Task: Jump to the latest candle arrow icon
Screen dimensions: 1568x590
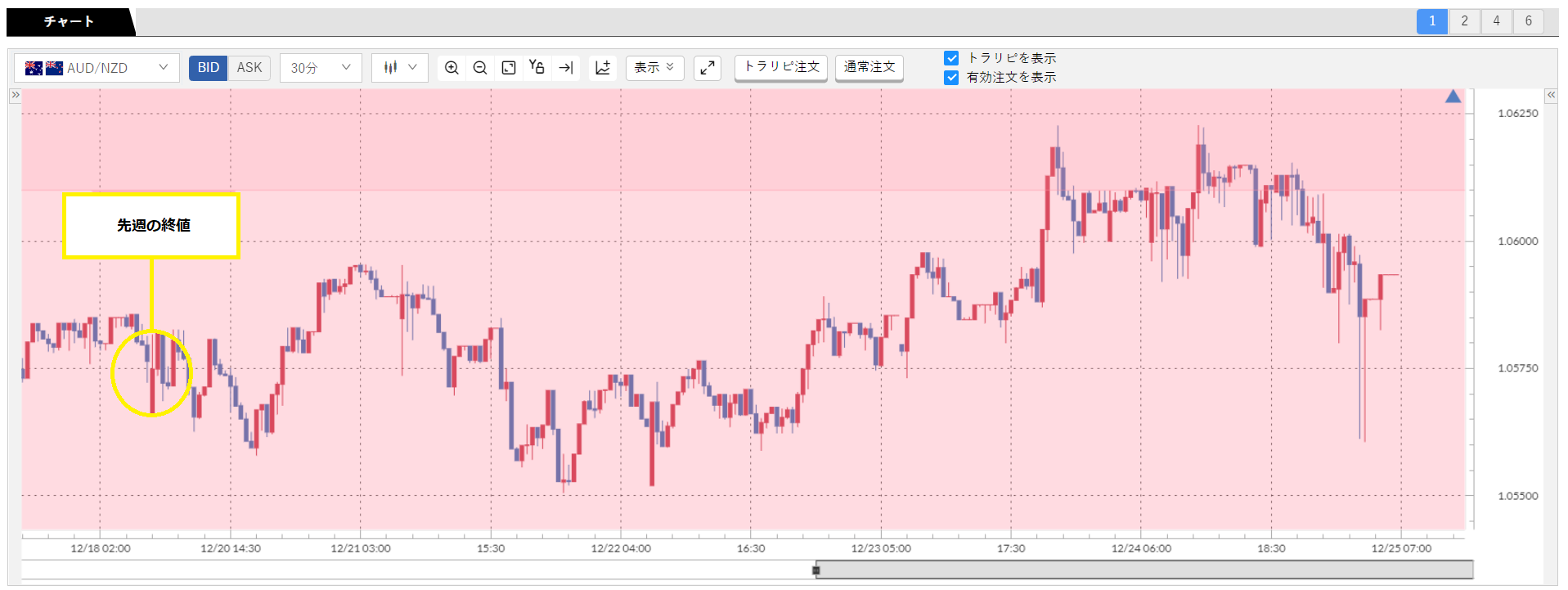Action: (566, 68)
